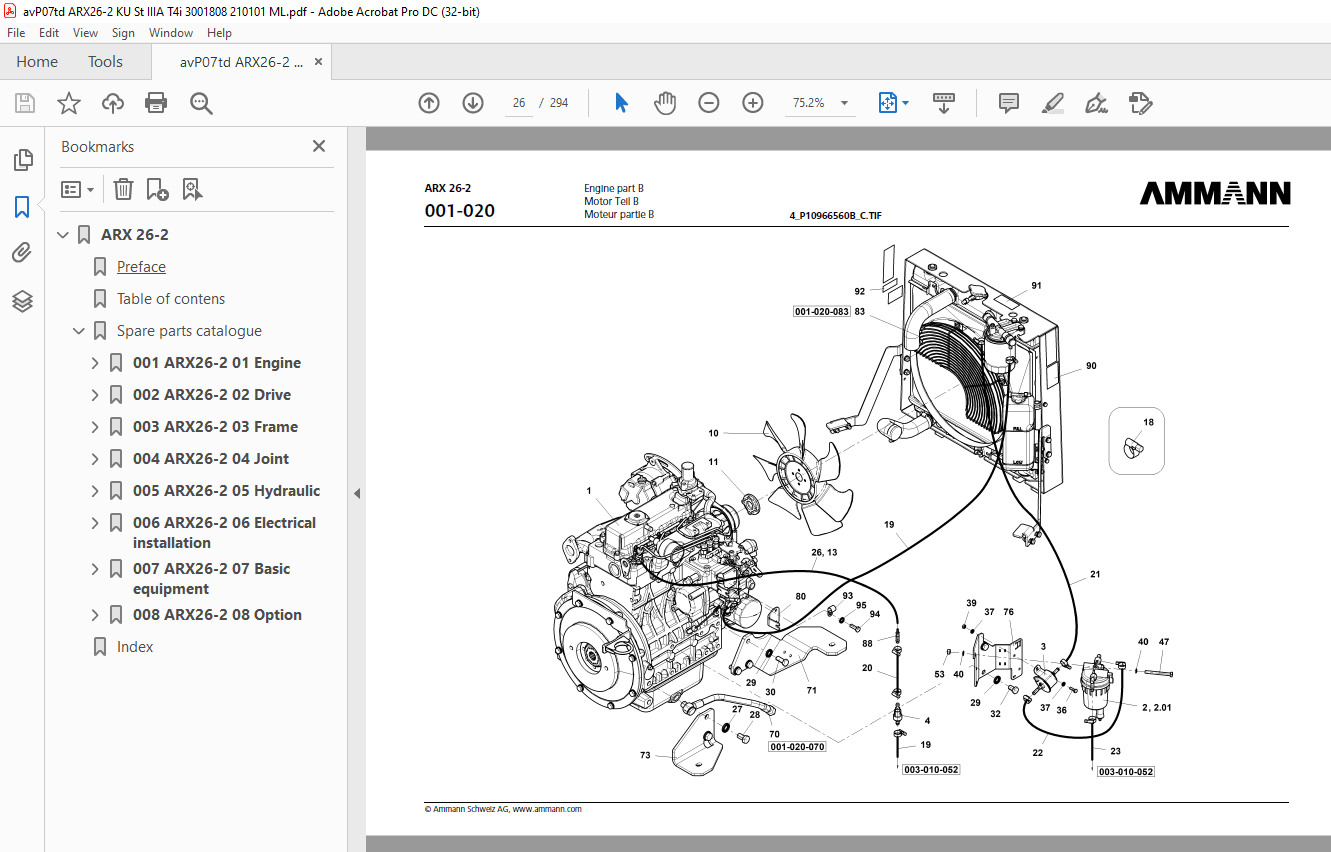The height and width of the screenshot is (852, 1331).
Task: Click the cloud upload icon
Action: 113,103
